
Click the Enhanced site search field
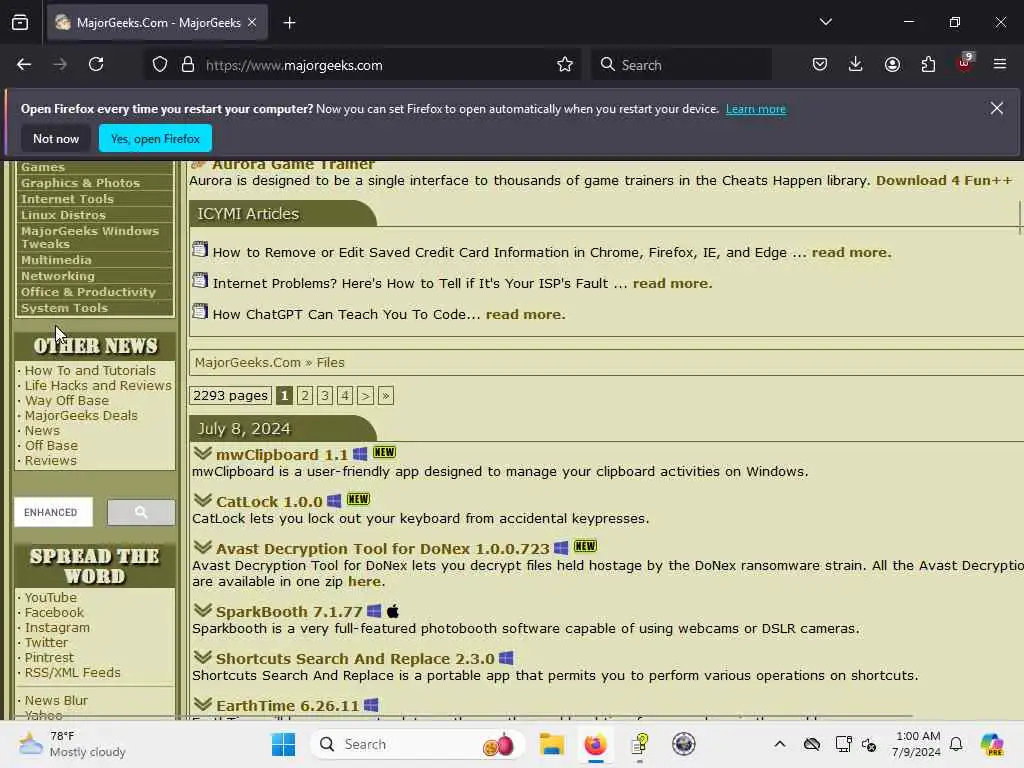[x=54, y=512]
